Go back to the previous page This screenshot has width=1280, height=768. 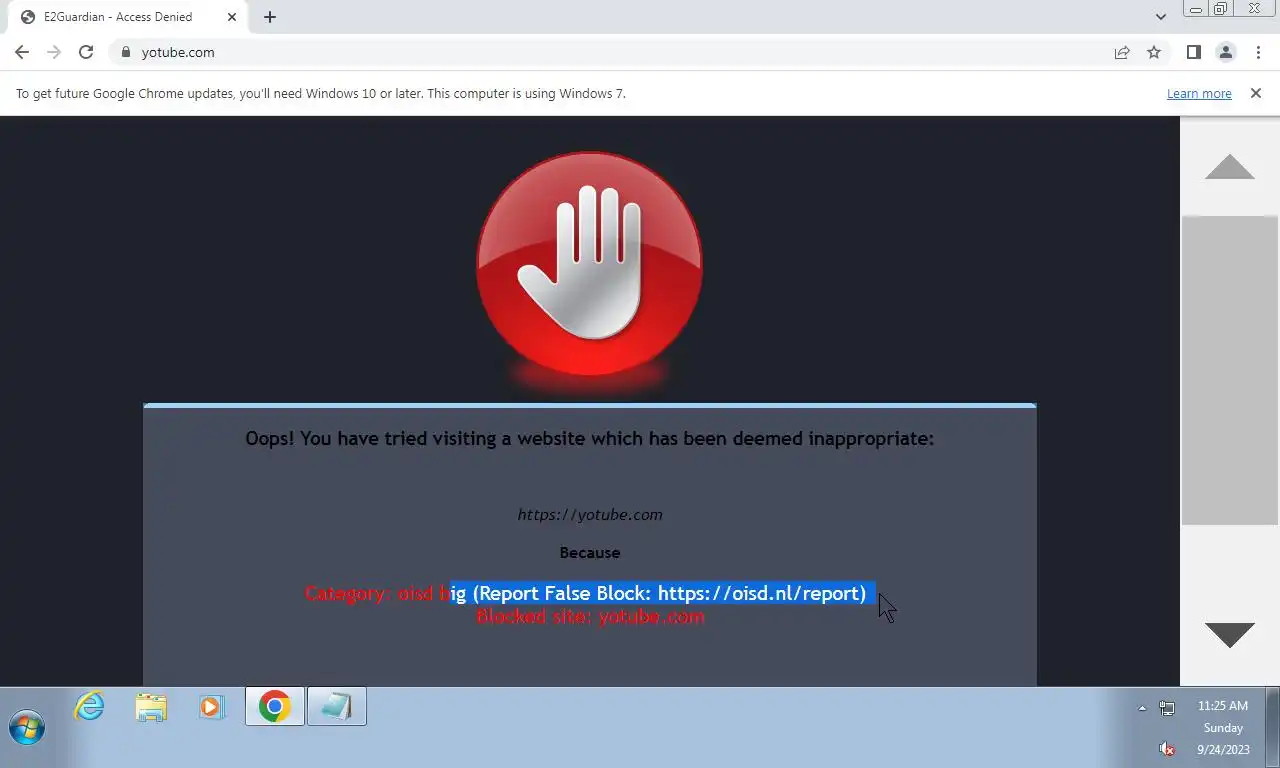(22, 52)
